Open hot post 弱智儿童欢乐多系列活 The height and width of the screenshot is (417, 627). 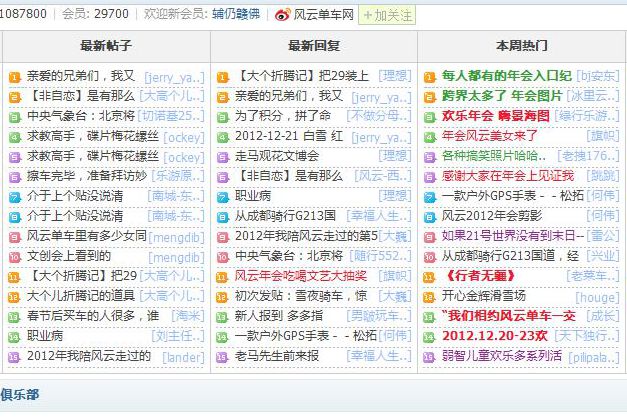pyautogui.click(x=502, y=356)
